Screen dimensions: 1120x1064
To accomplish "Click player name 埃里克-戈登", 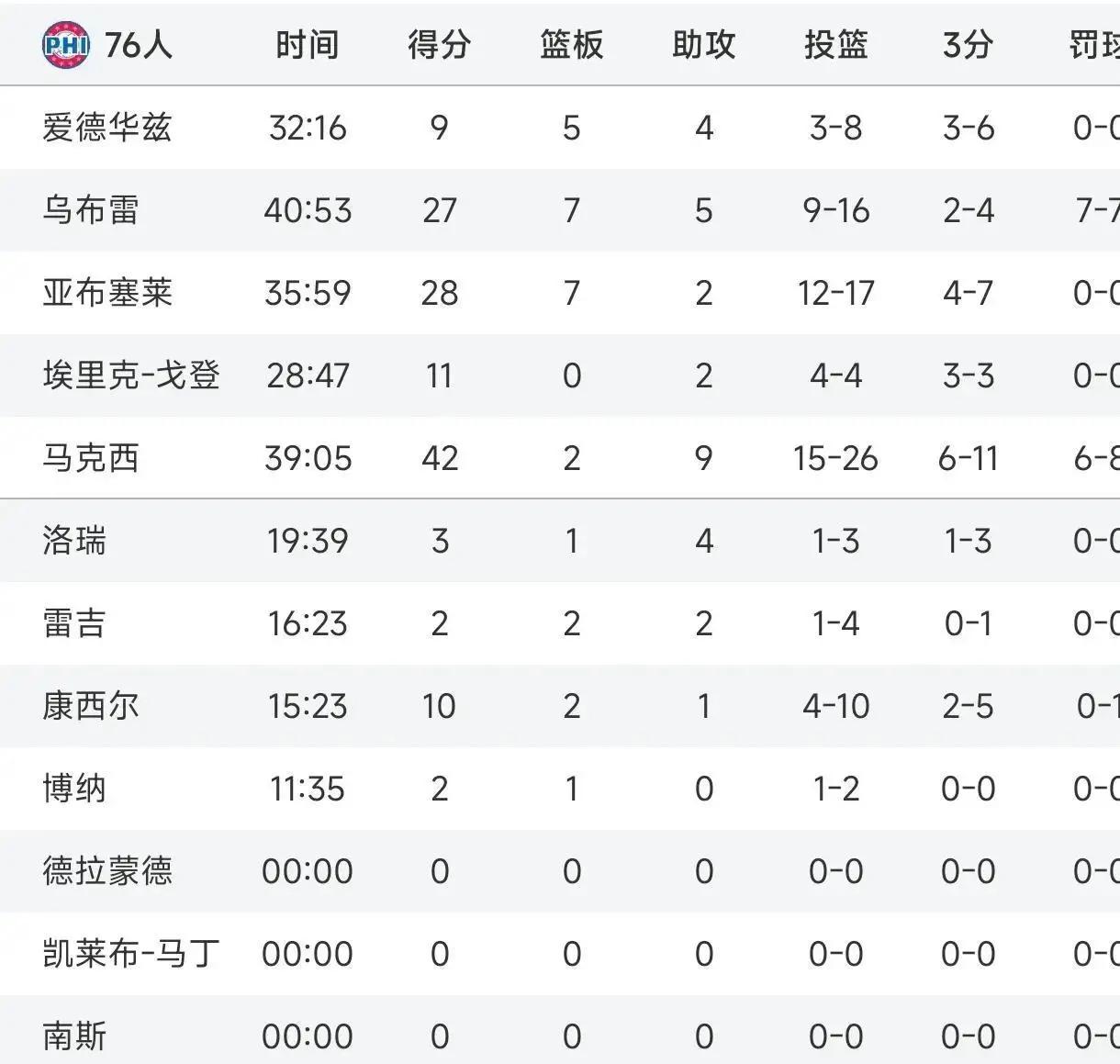I will [x=130, y=375].
